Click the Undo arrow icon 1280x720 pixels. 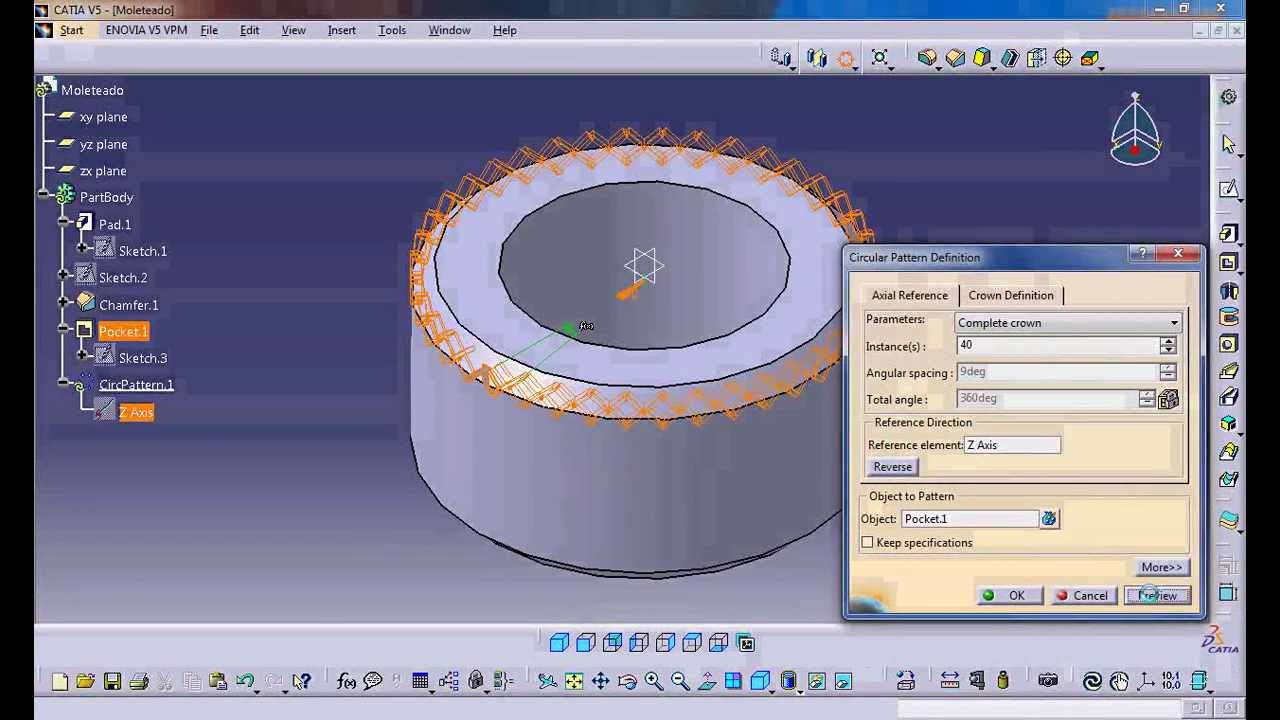coord(245,682)
